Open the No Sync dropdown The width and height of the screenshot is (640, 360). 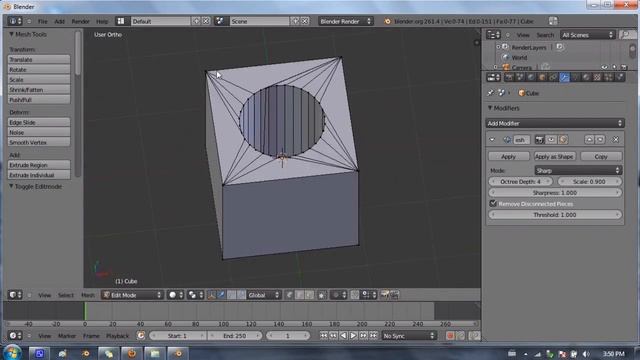point(409,336)
